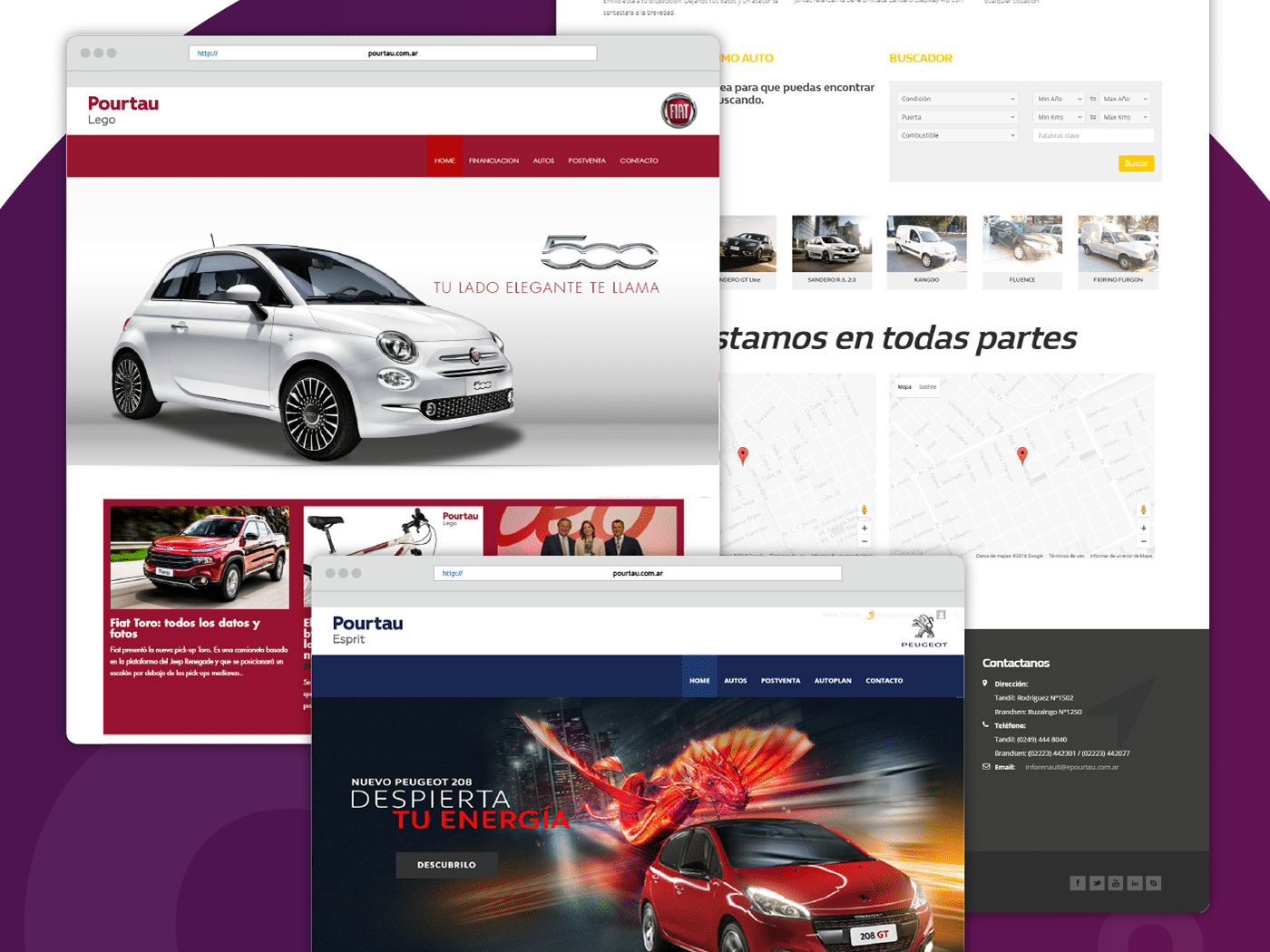The height and width of the screenshot is (952, 1270).
Task: Select AUTOPLAN in the Pourtau Esprit menu
Action: point(833,680)
